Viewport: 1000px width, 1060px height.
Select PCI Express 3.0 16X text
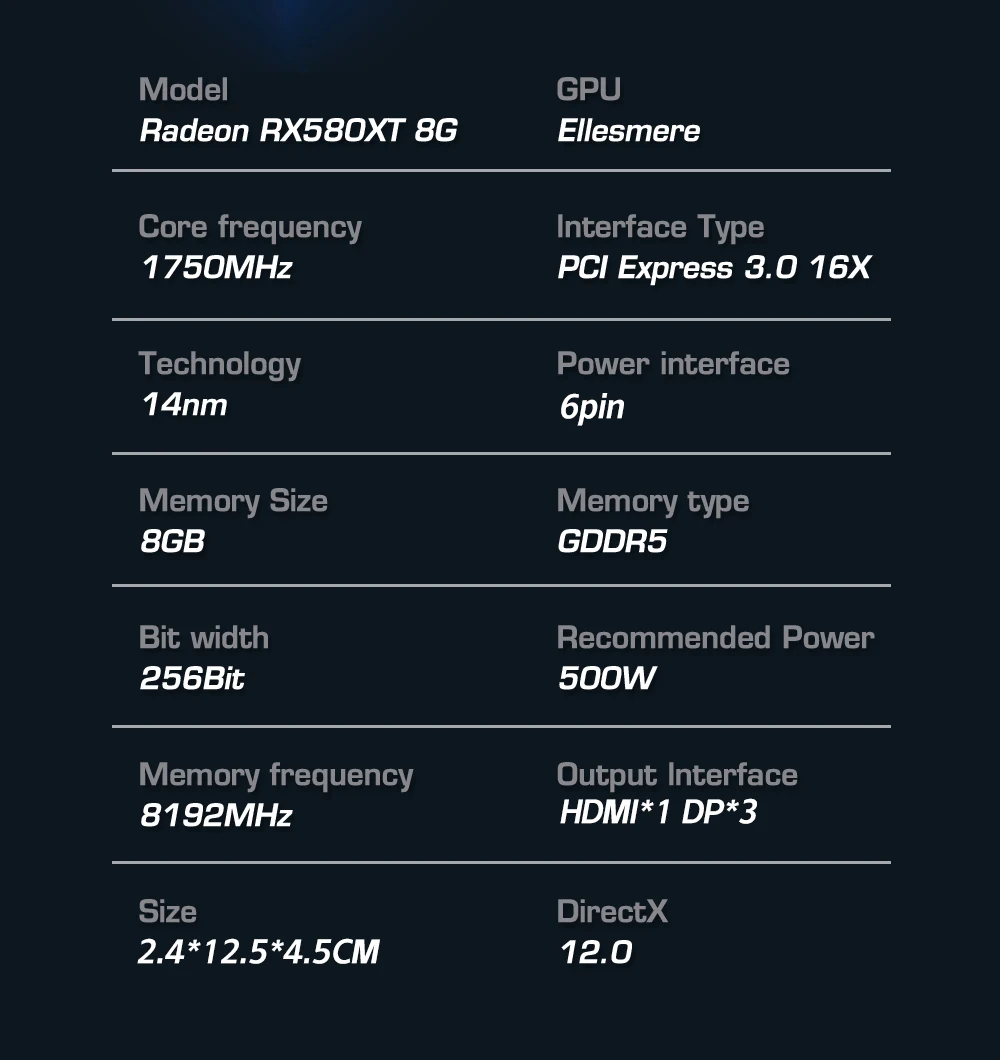[x=714, y=268]
